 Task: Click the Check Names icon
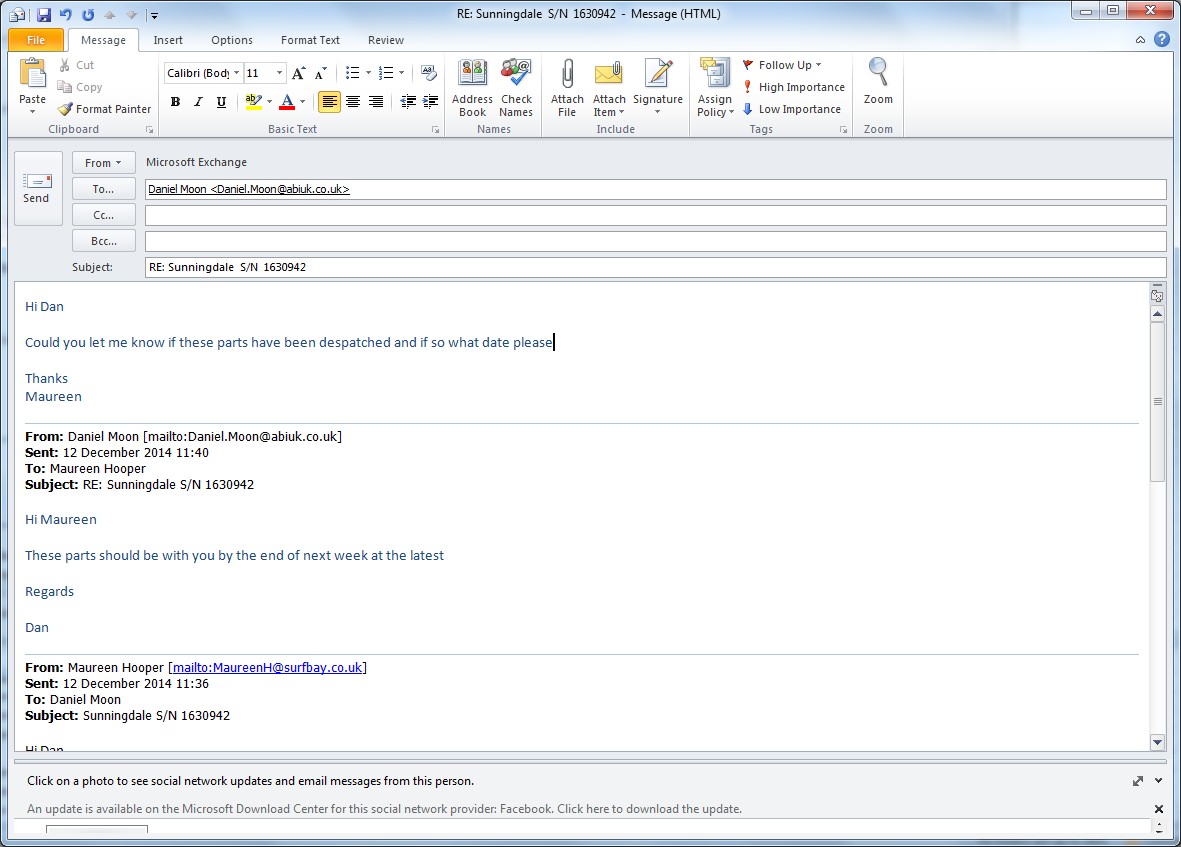(x=516, y=78)
